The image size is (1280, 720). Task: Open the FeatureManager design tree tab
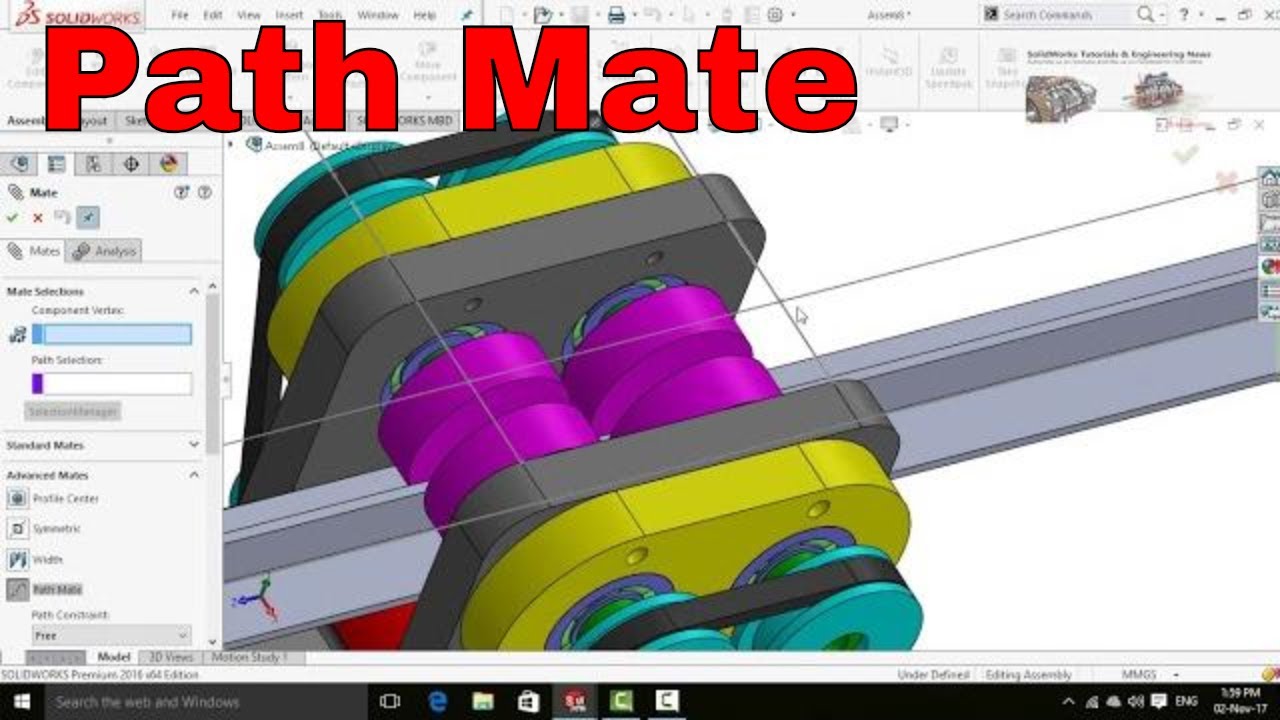19,164
